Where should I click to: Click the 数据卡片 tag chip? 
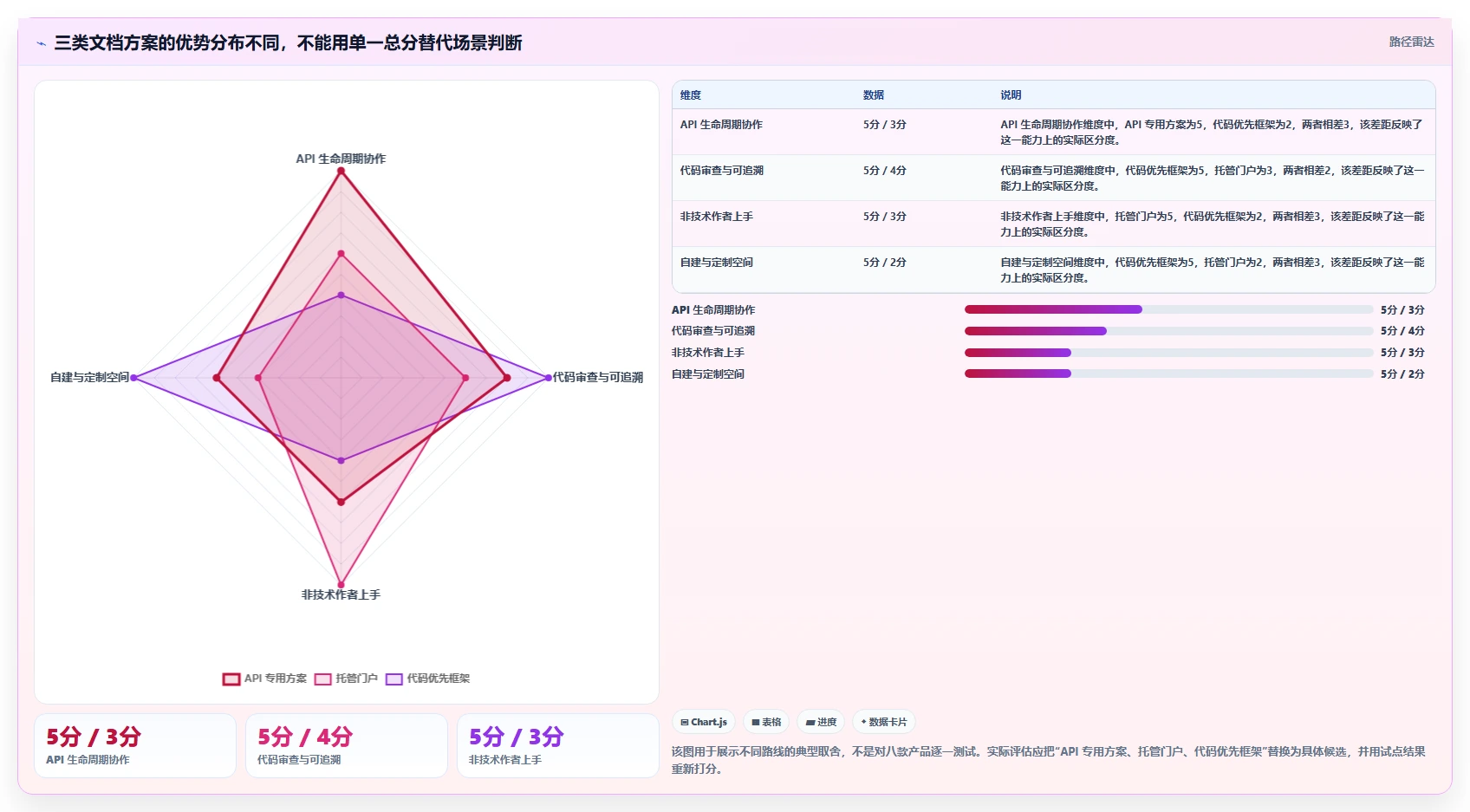click(884, 722)
